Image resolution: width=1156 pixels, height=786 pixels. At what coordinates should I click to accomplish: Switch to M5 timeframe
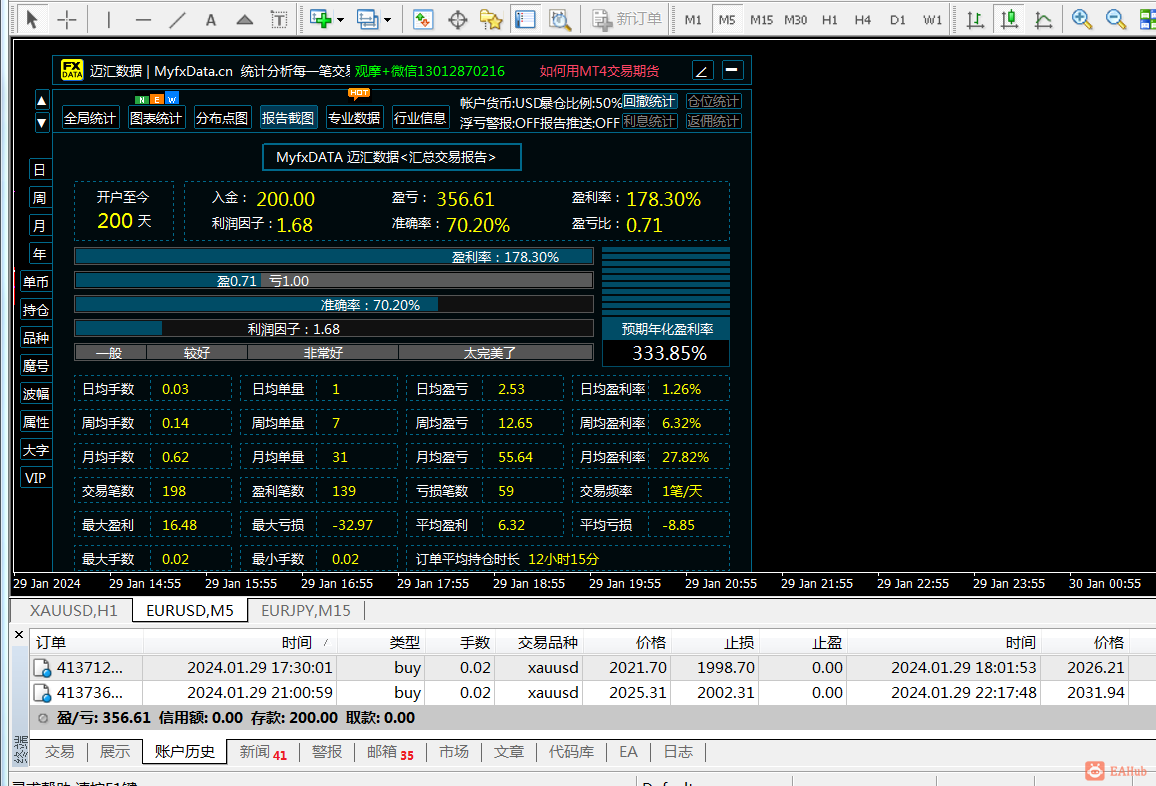[727, 20]
